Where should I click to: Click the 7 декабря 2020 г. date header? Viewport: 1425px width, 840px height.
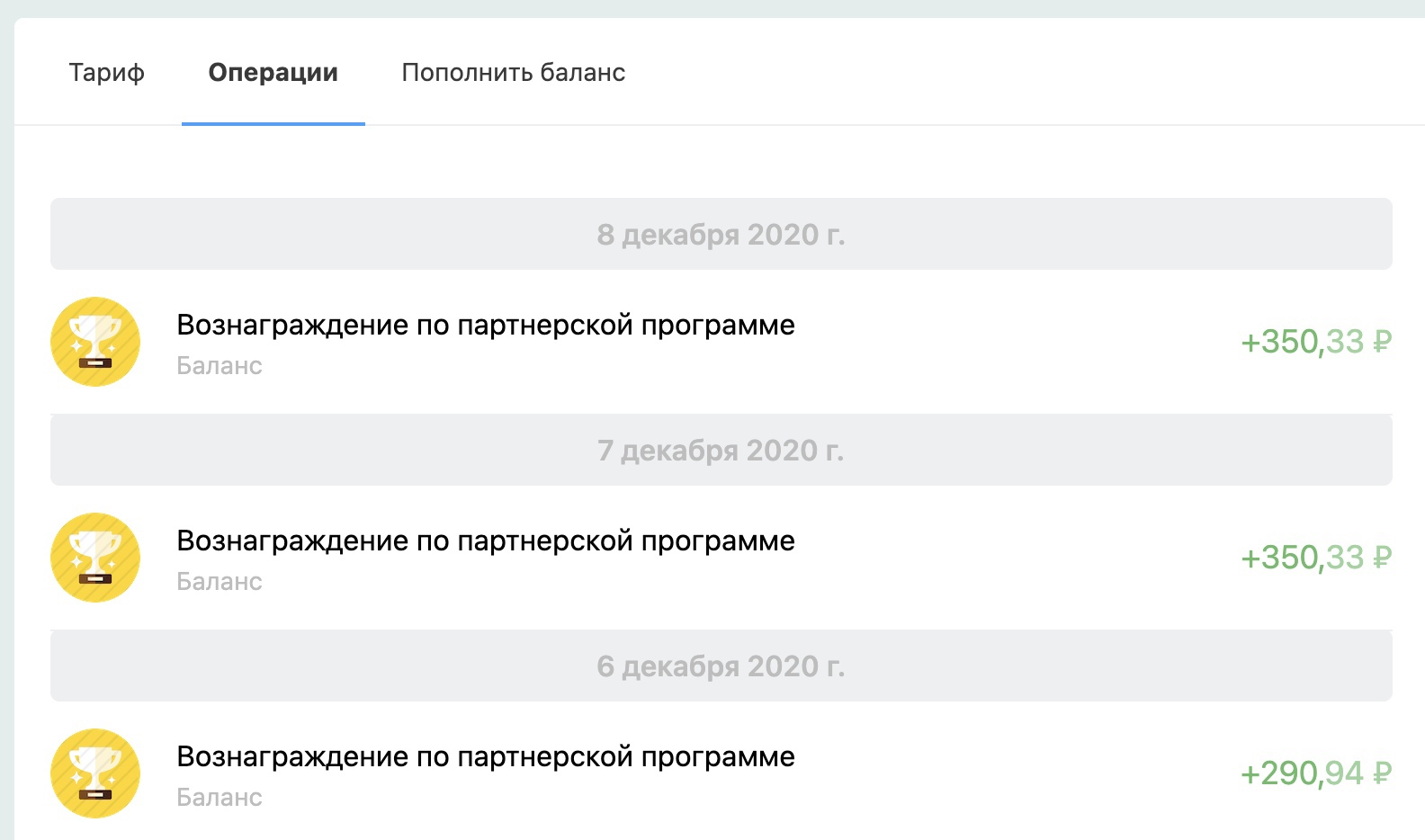tap(721, 451)
